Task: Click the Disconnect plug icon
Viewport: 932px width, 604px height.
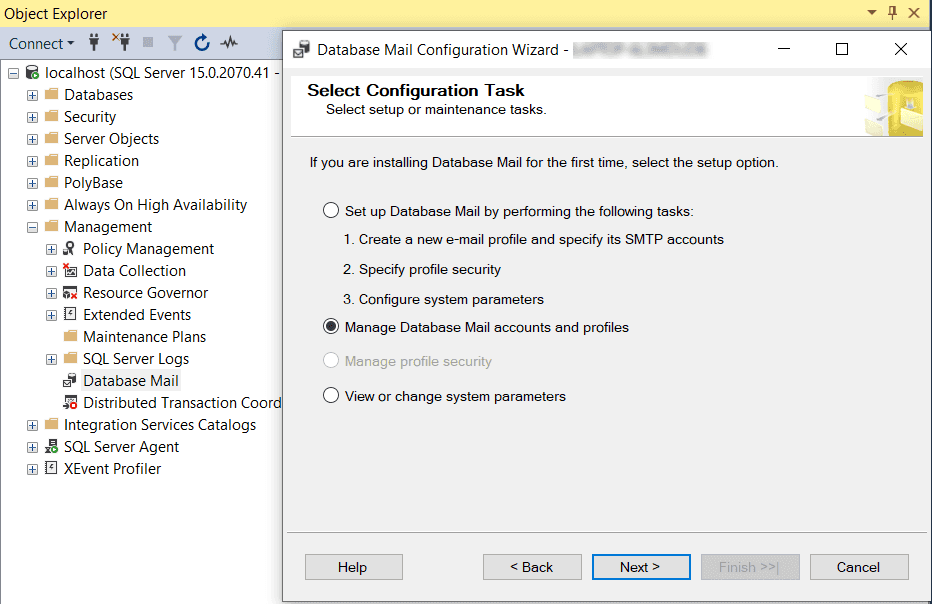Action: click(121, 43)
